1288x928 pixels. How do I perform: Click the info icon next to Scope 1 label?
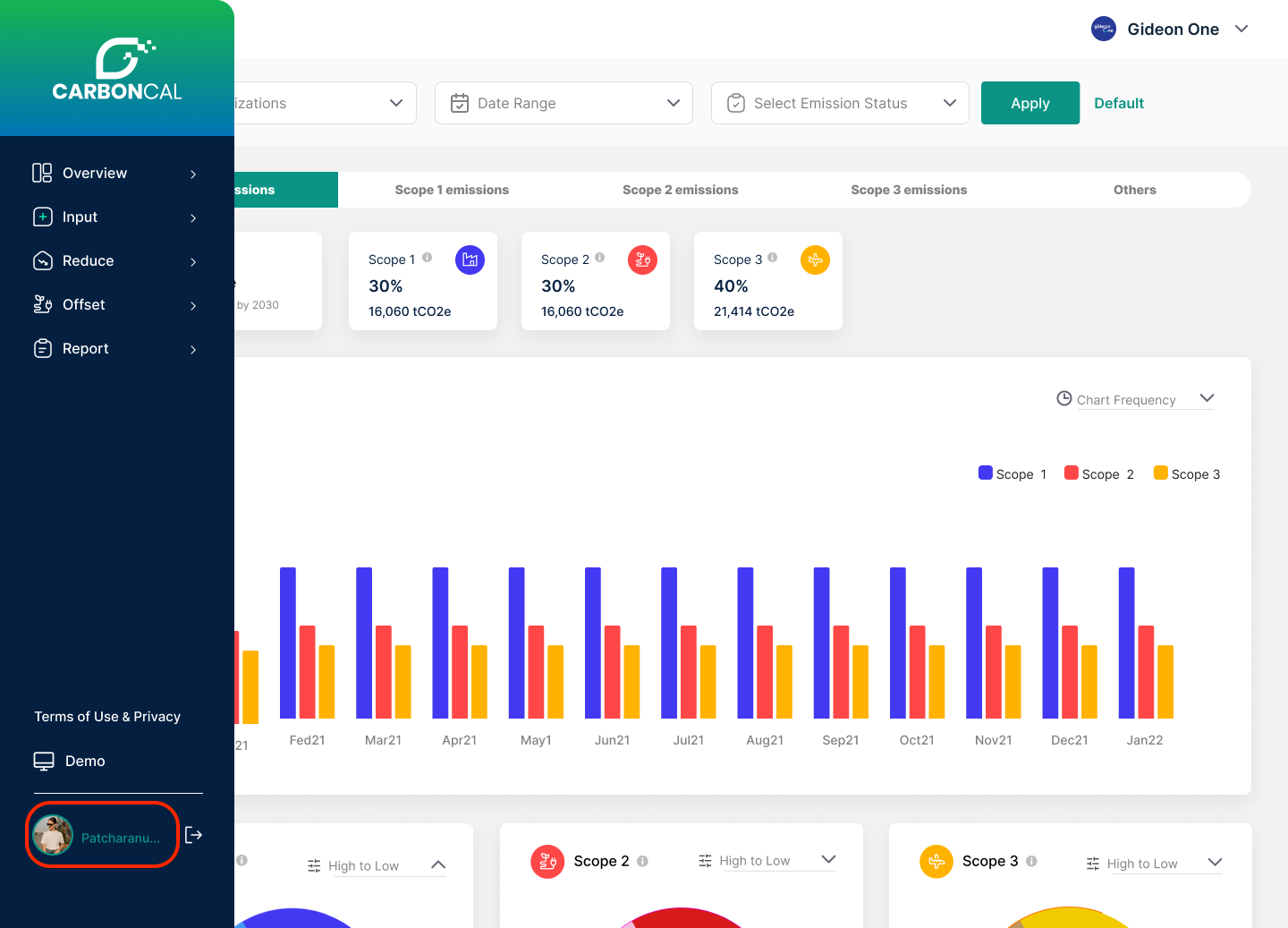428,258
